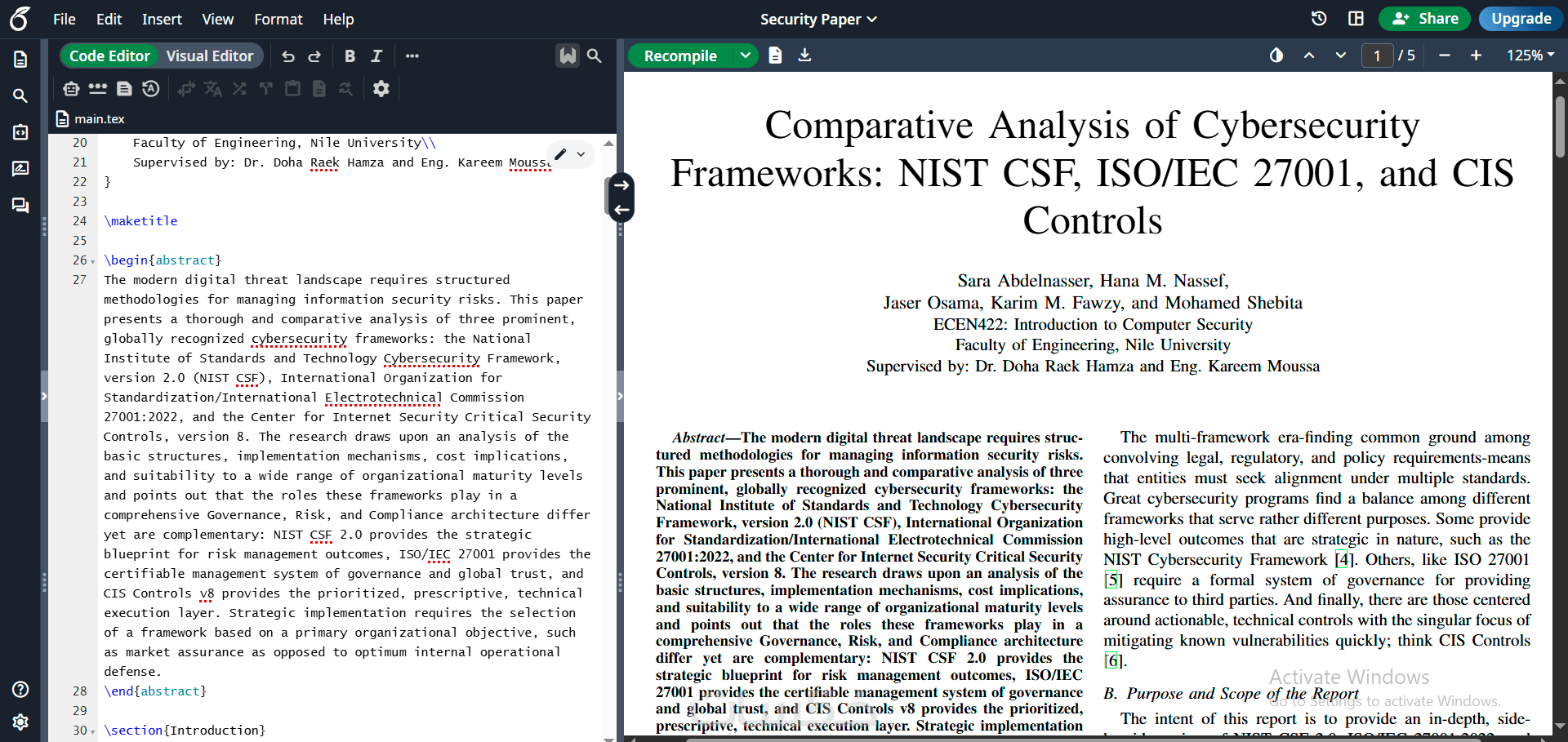Redo the last edit
Viewport: 1568px width, 742px height.
pyautogui.click(x=314, y=56)
